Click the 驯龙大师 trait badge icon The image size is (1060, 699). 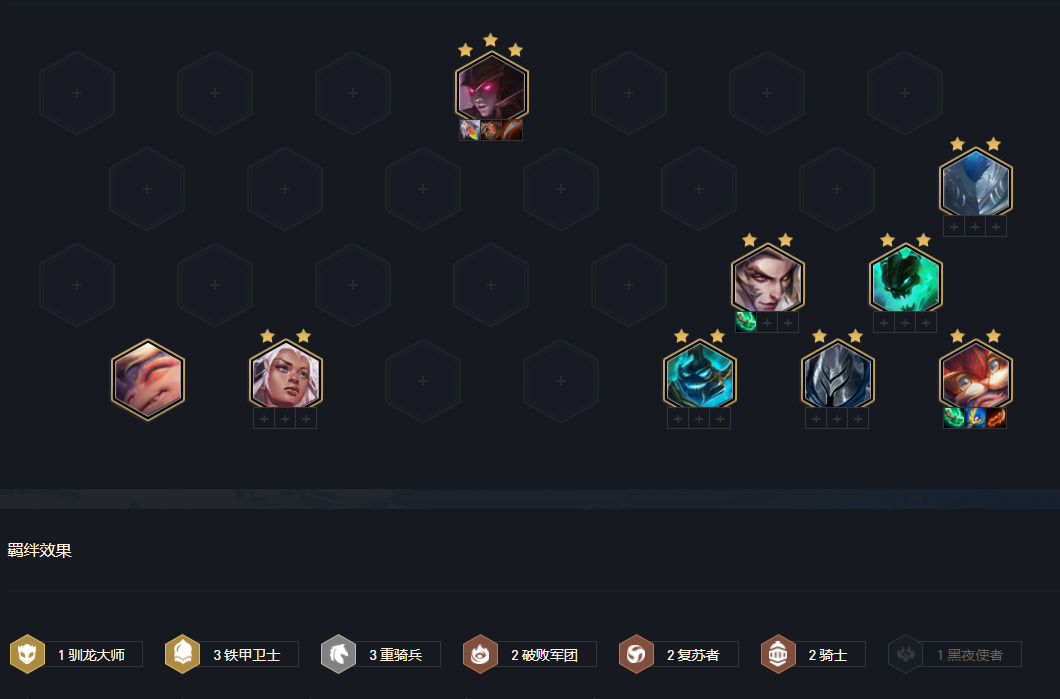[x=27, y=654]
